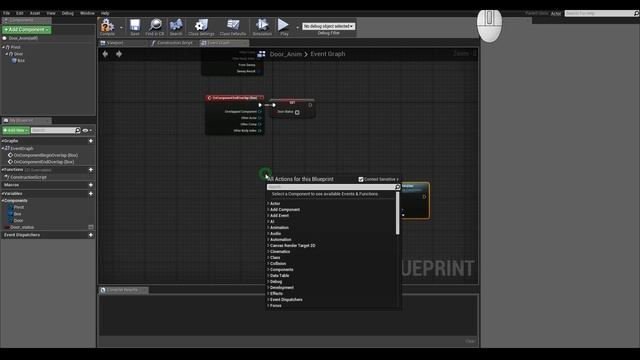Image resolution: width=640 pixels, height=360 pixels.
Task: Go back with graph navigation left arrow
Action: [105, 54]
